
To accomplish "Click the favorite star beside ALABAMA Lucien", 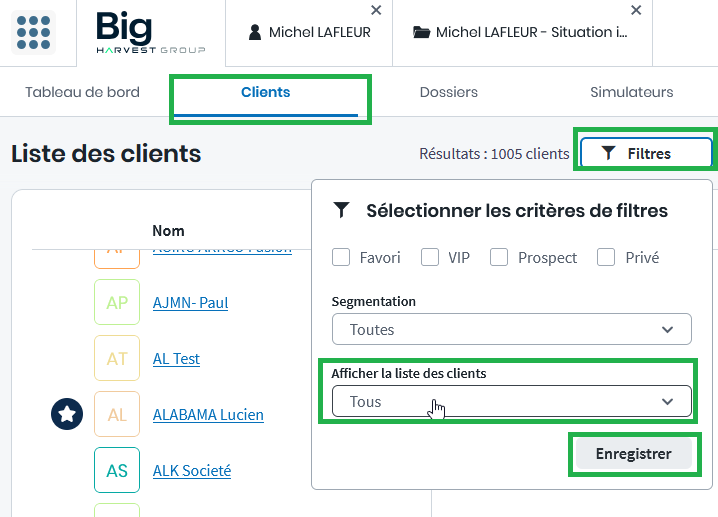I will [66, 414].
